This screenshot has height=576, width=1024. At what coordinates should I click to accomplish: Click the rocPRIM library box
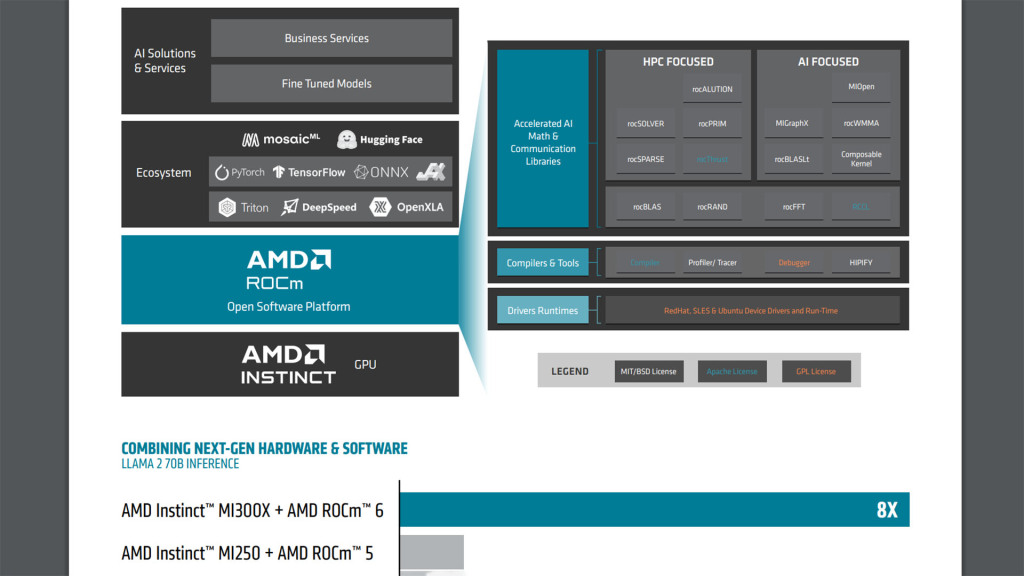pyautogui.click(x=712, y=123)
